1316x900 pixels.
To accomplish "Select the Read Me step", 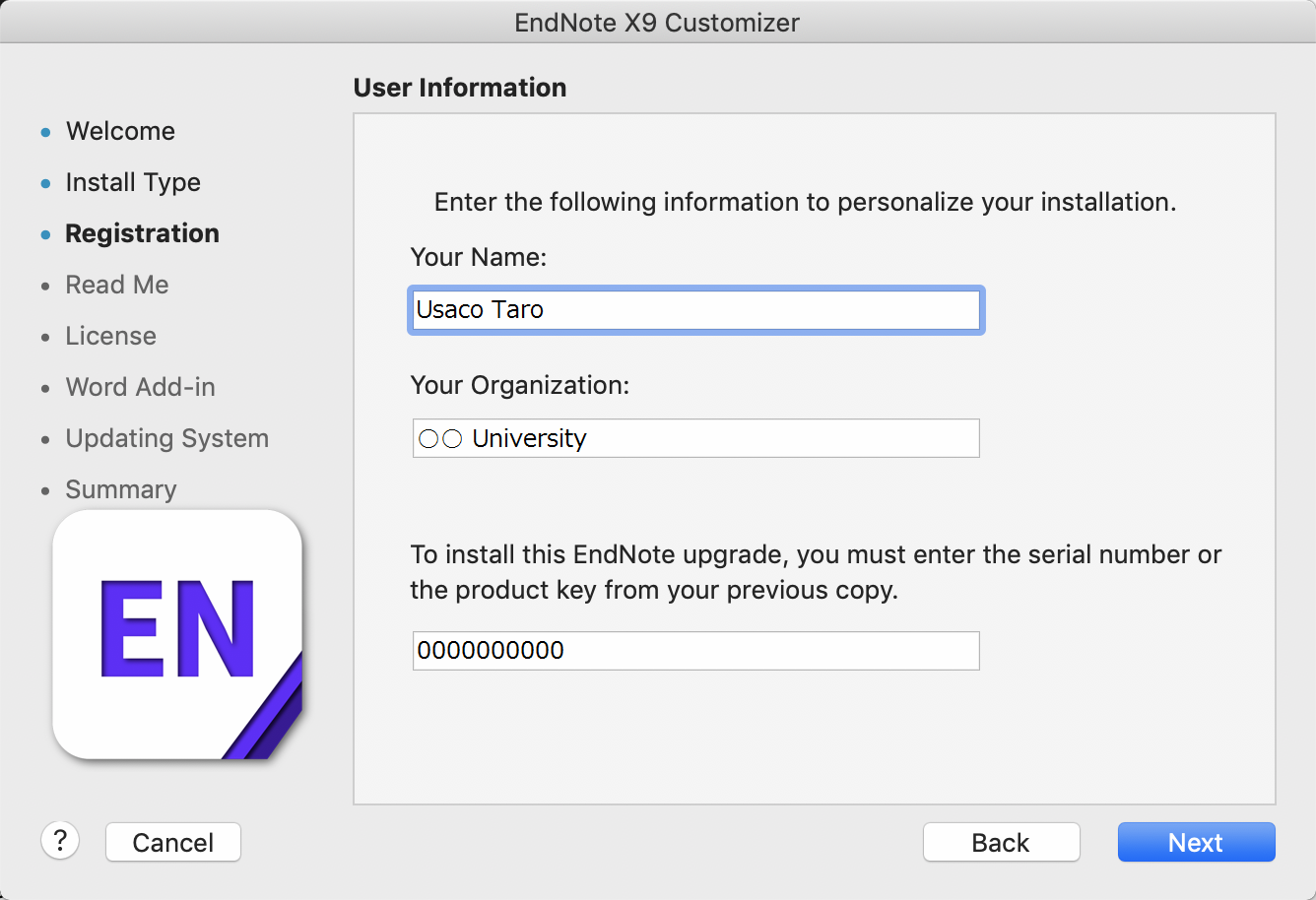I will coord(117,285).
